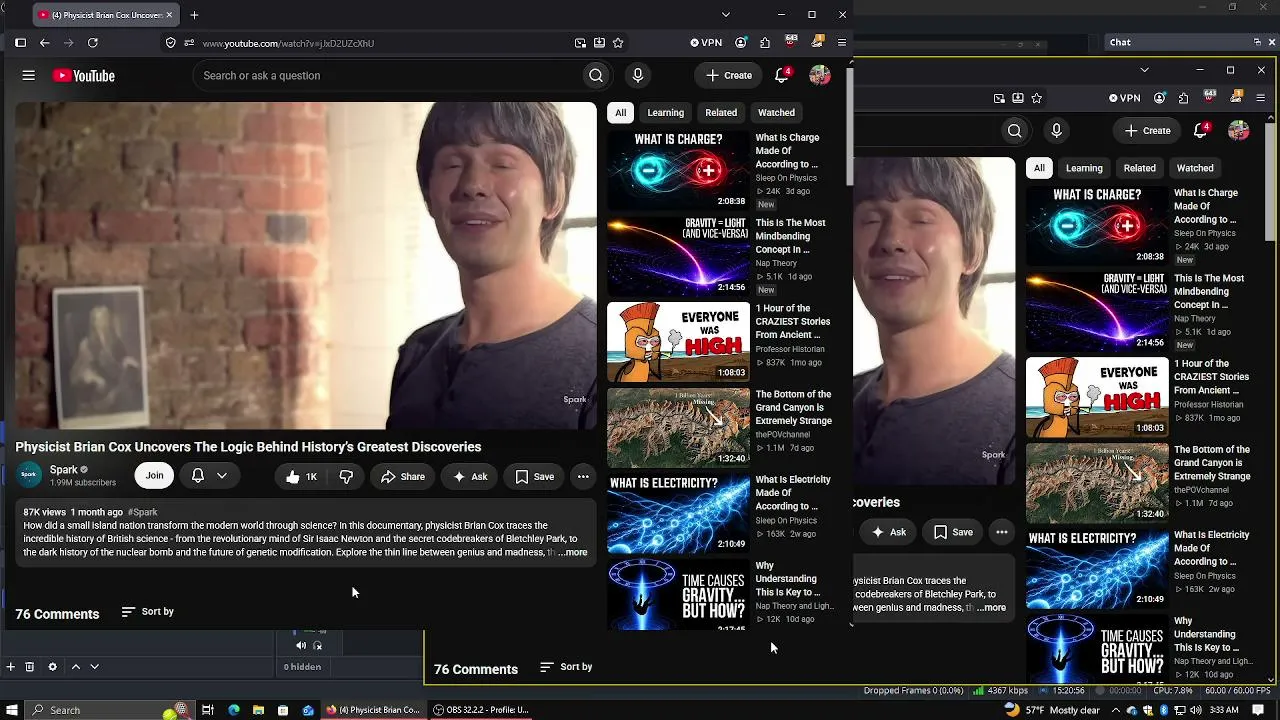Image resolution: width=1280 pixels, height=720 pixels.
Task: Open What Is Charge thumbnail in left browser
Action: (678, 171)
